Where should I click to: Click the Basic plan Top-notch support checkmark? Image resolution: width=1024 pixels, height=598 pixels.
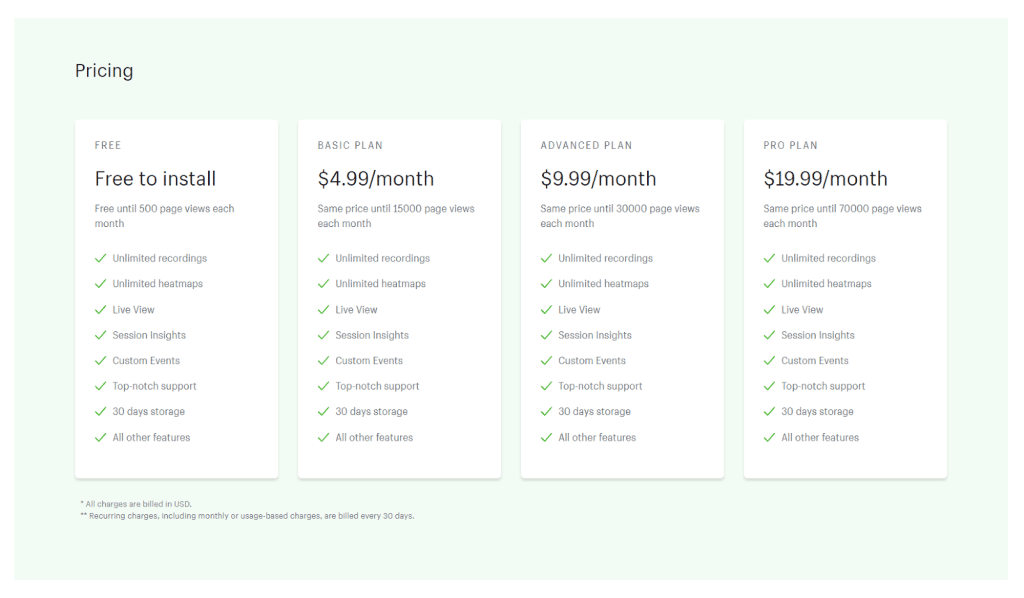pos(323,386)
